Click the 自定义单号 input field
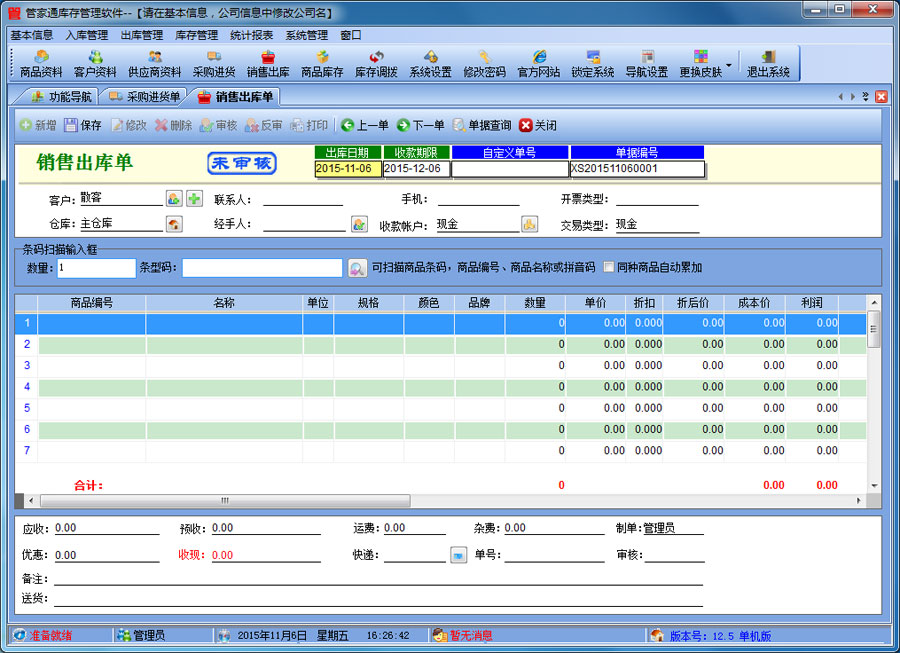 [510, 169]
